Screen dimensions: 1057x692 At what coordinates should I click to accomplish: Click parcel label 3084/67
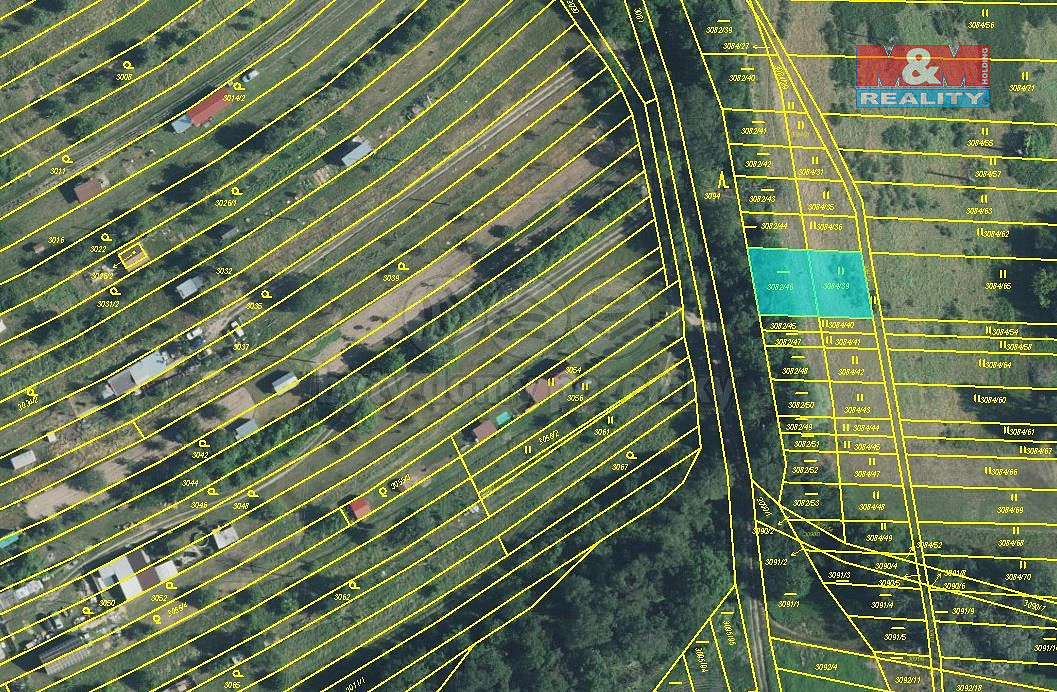(x=1039, y=451)
